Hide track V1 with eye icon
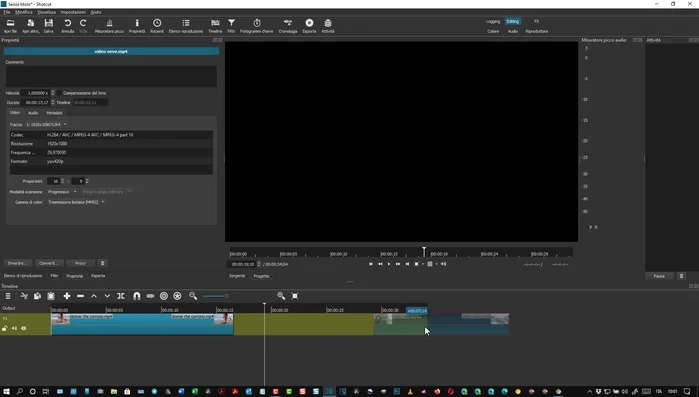This screenshot has width=699, height=397. (x=24, y=328)
